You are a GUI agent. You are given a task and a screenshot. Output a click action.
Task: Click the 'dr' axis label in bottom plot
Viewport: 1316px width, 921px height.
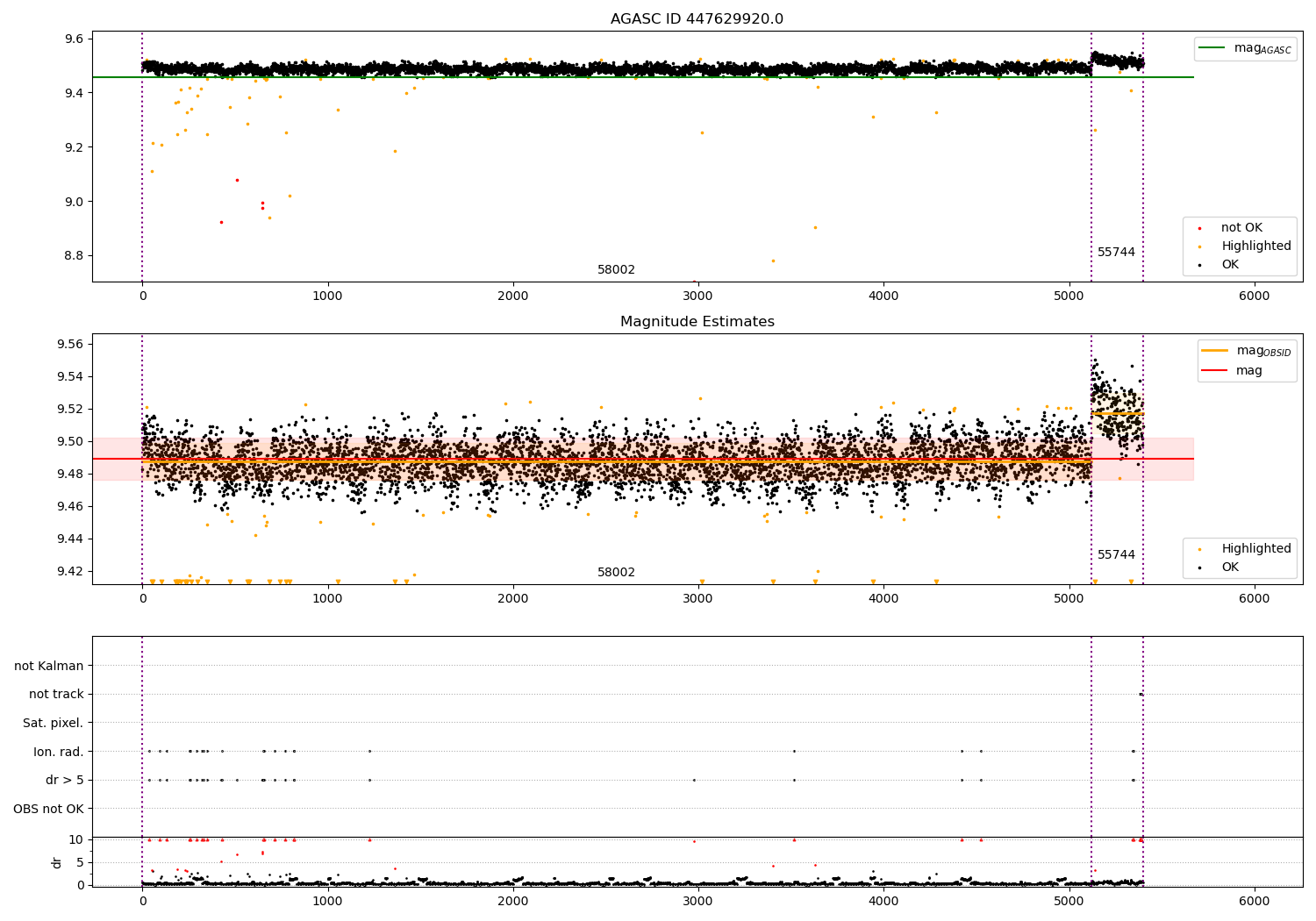pos(57,862)
